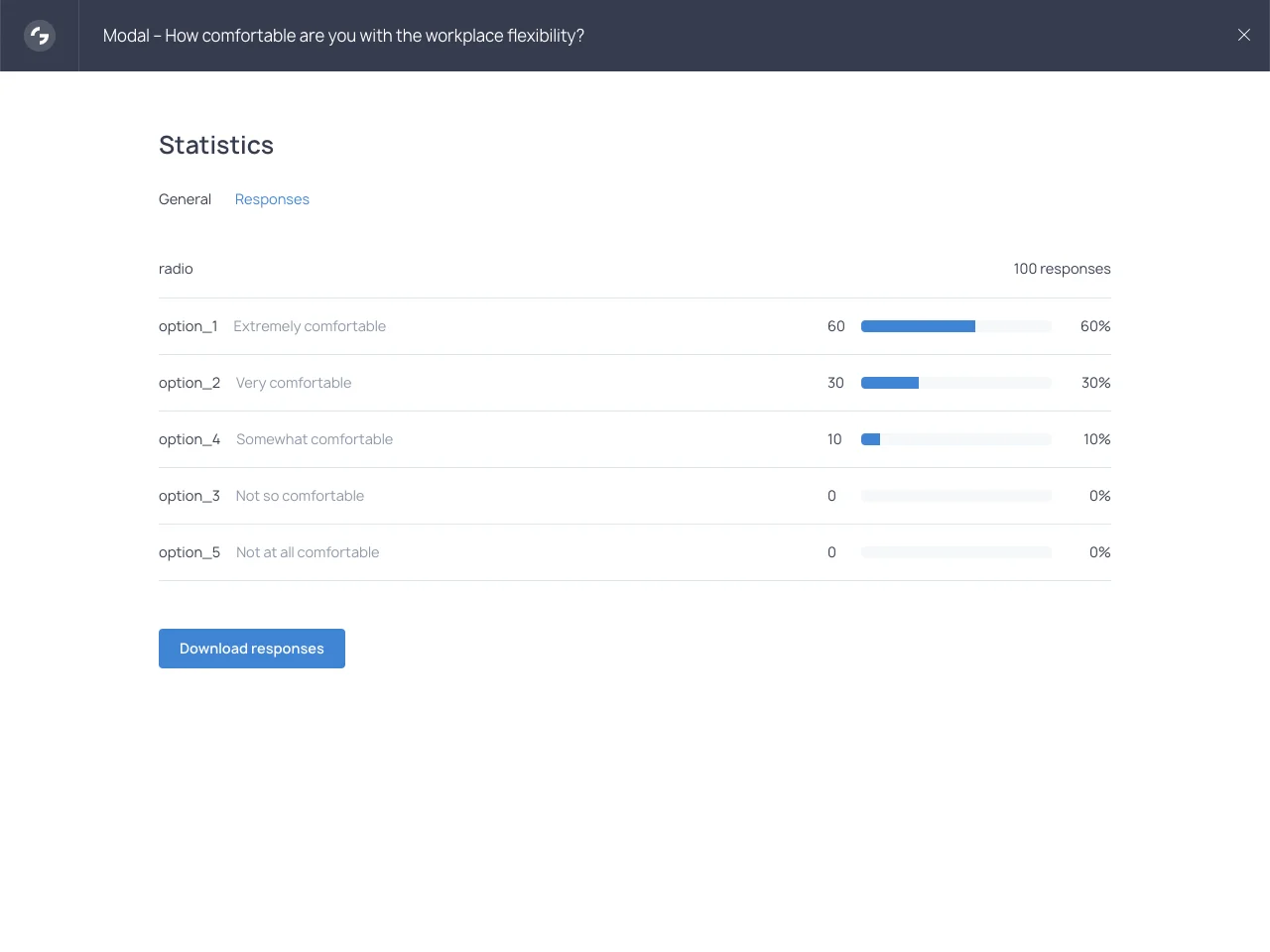Click the modal title text in header

343,36
